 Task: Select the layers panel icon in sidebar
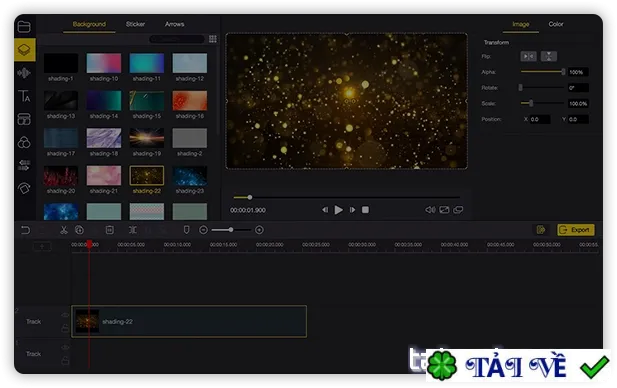[x=24, y=50]
